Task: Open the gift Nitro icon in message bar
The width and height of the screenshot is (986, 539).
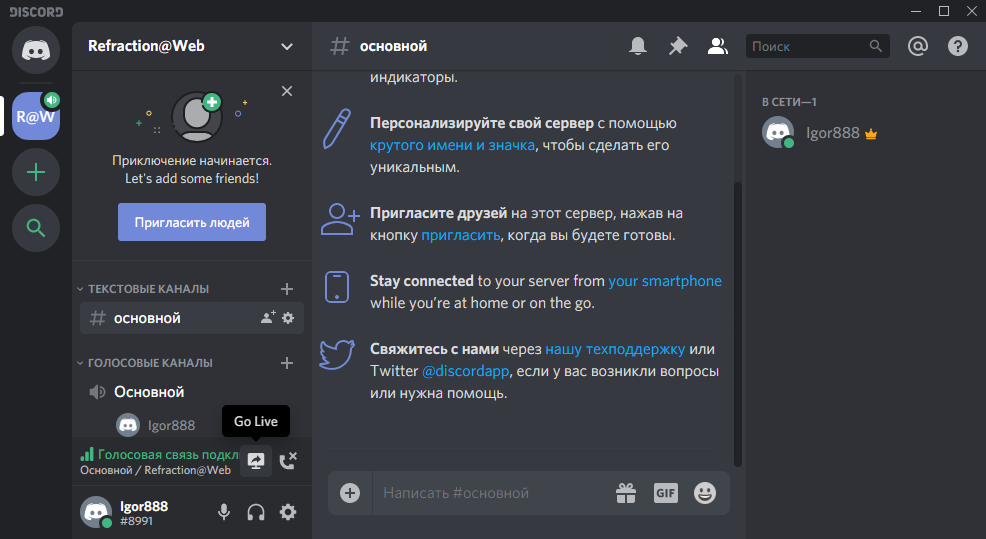Action: tap(626, 492)
